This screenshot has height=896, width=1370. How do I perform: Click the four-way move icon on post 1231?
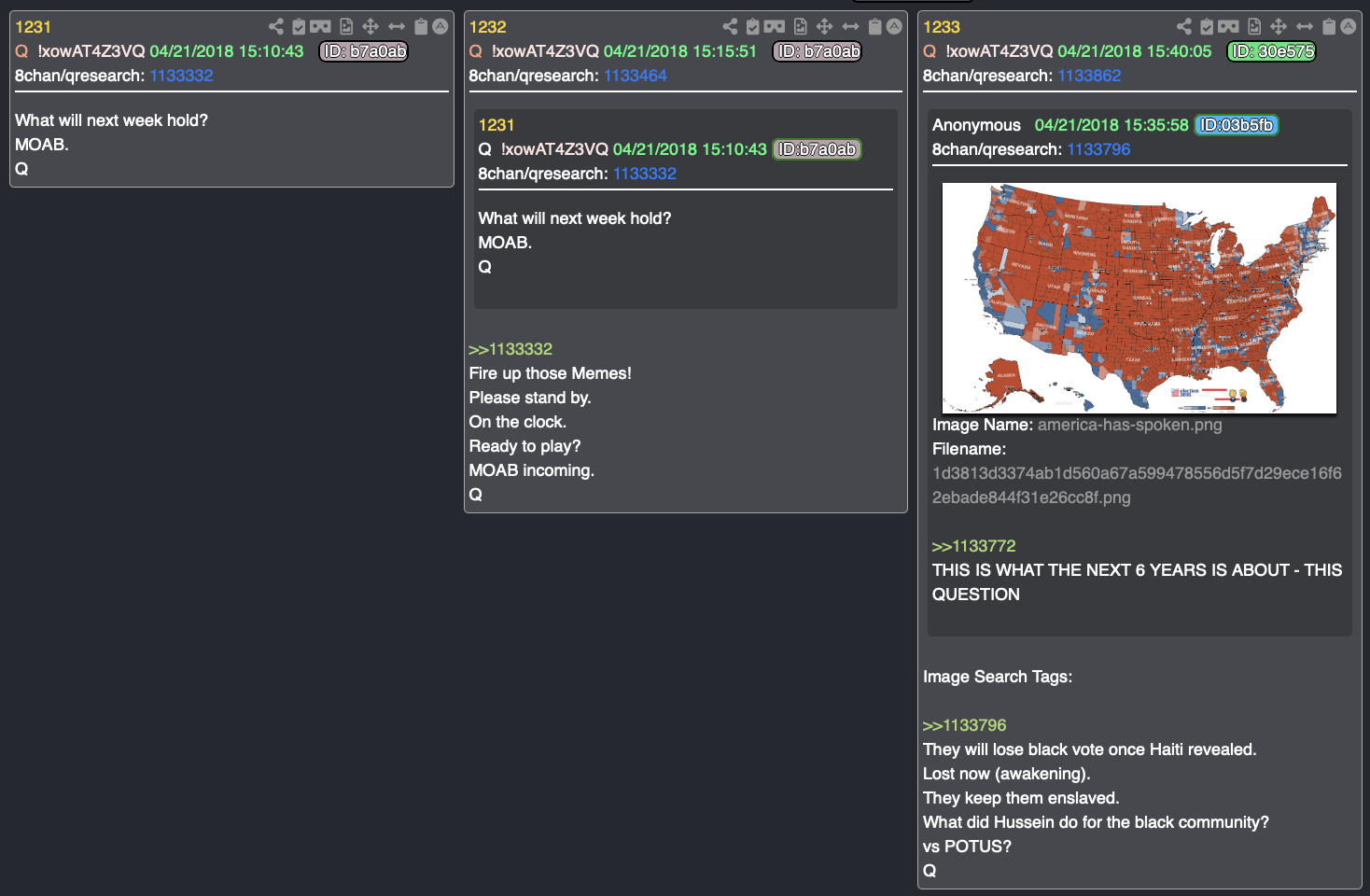coord(370,26)
